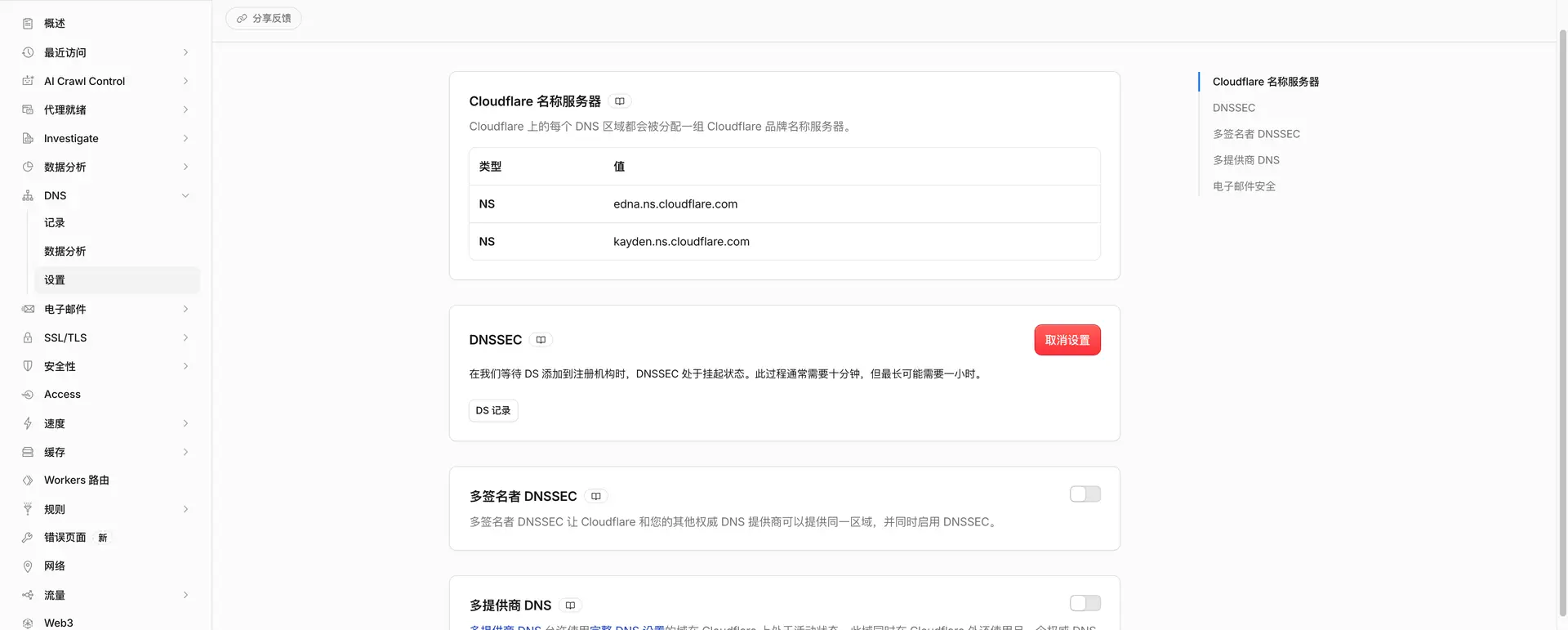Expand the AI Crawl Control chevron
This screenshot has height=630, width=1568.
185,81
